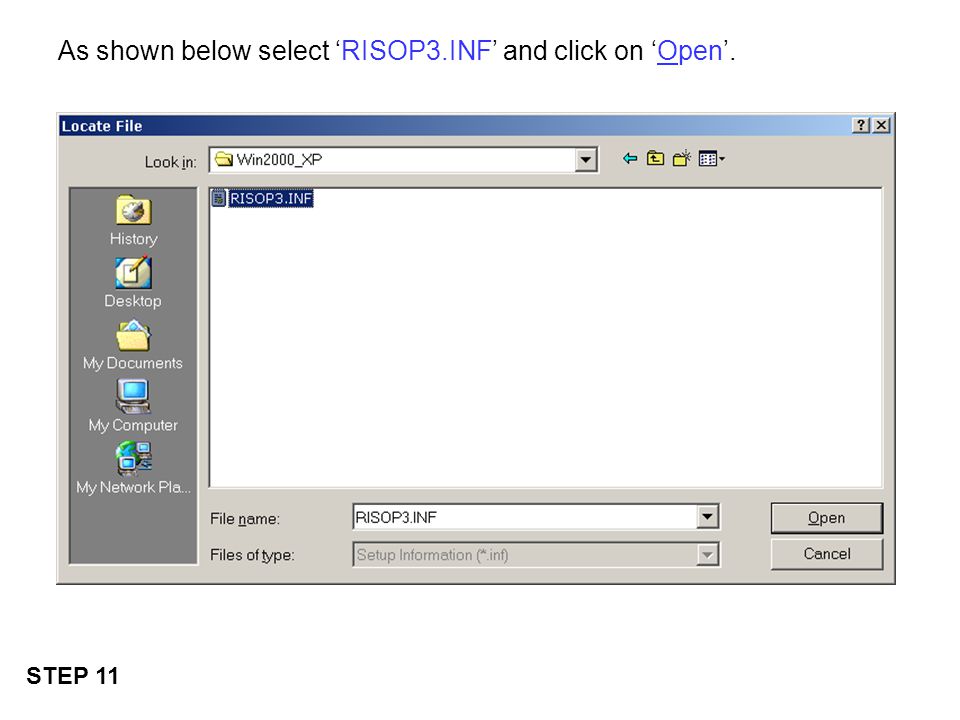Viewport: 960px width, 720px height.
Task: Open My Network Places shortcut
Action: click(x=133, y=469)
